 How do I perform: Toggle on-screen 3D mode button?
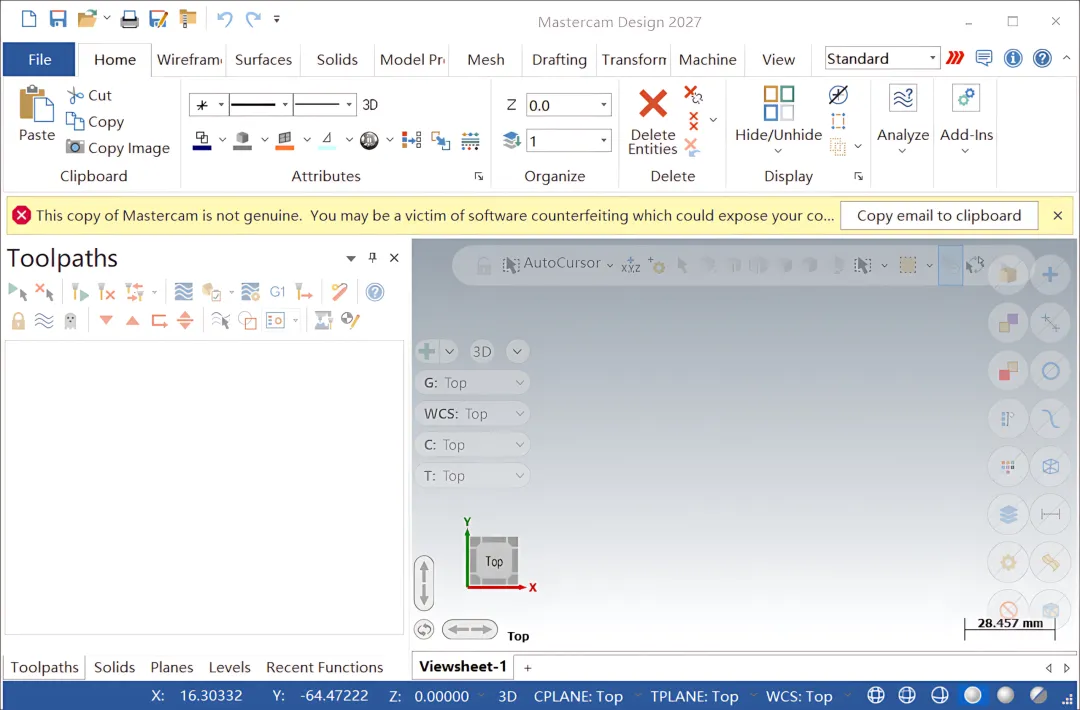coord(481,352)
